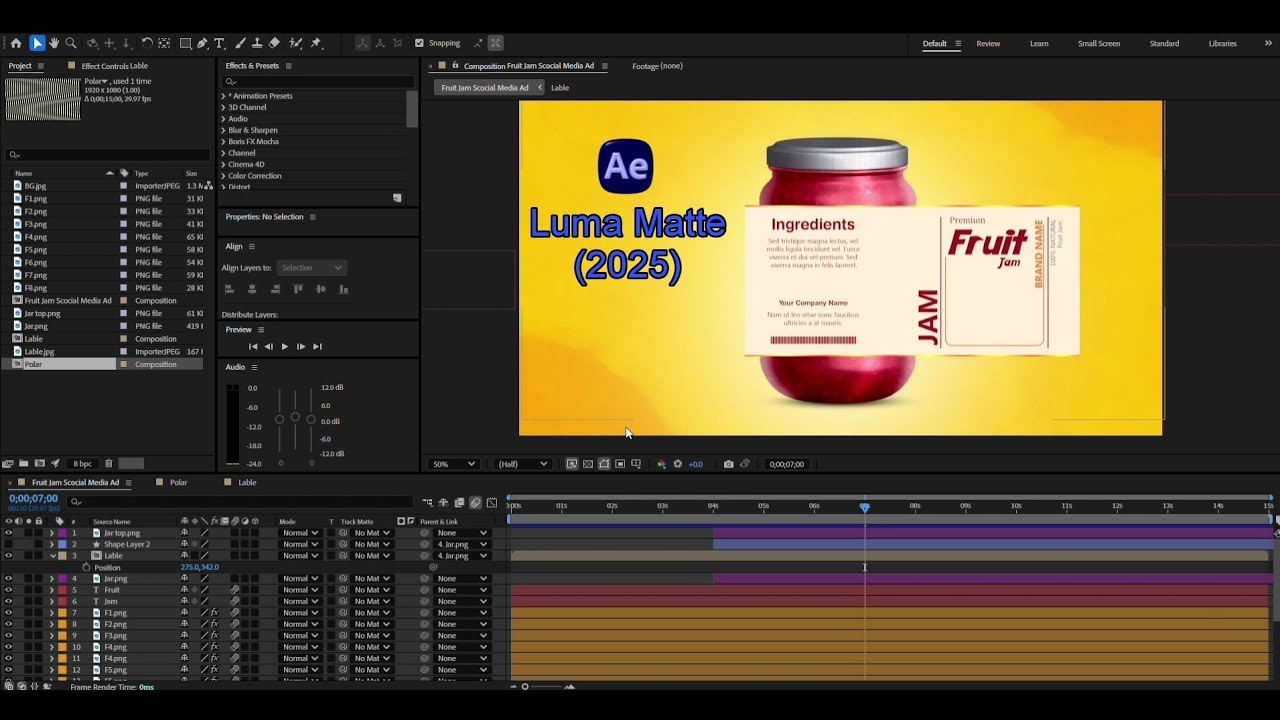This screenshot has width=1280, height=720.
Task: Open the Graph Editor from timeline header
Action: click(x=492, y=502)
